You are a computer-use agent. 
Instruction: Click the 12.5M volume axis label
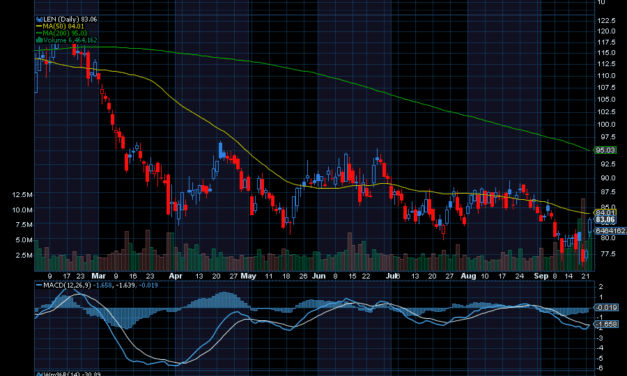tap(22, 195)
